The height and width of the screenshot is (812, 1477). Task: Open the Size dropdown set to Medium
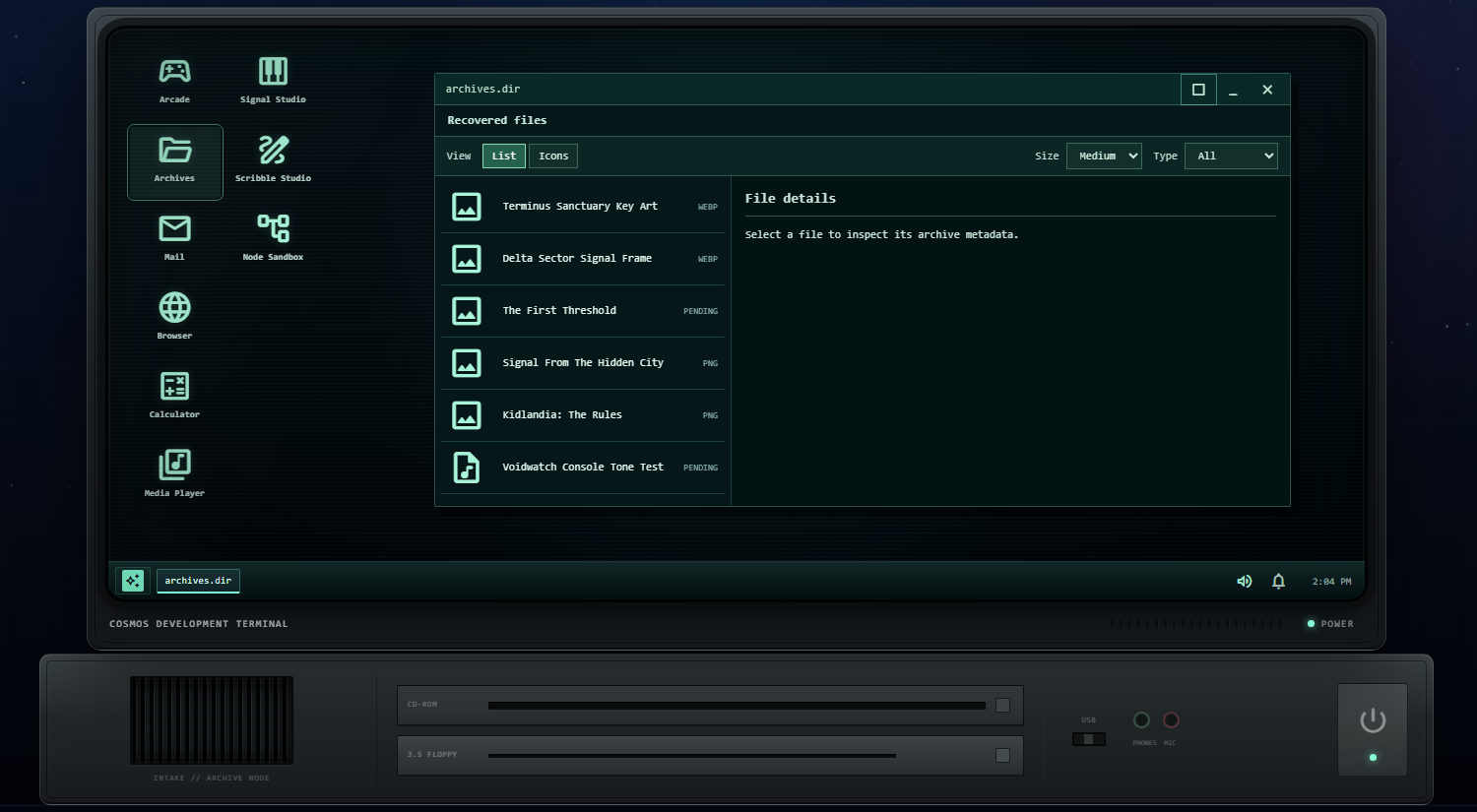[1104, 156]
